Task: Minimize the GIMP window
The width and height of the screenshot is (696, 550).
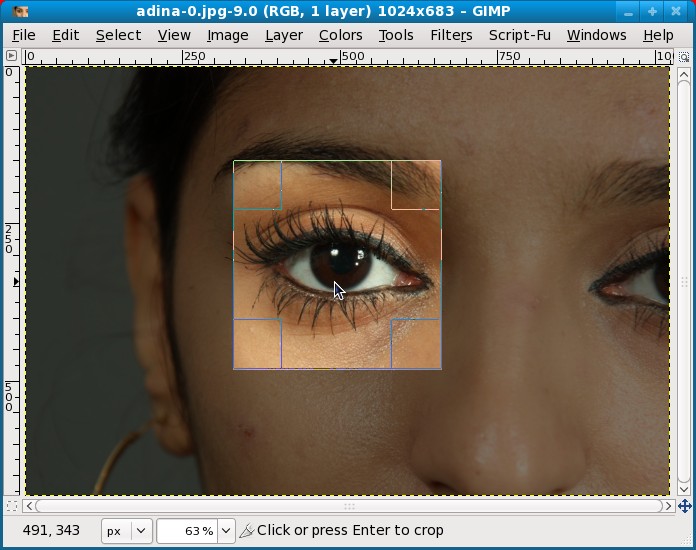Action: (x=629, y=12)
